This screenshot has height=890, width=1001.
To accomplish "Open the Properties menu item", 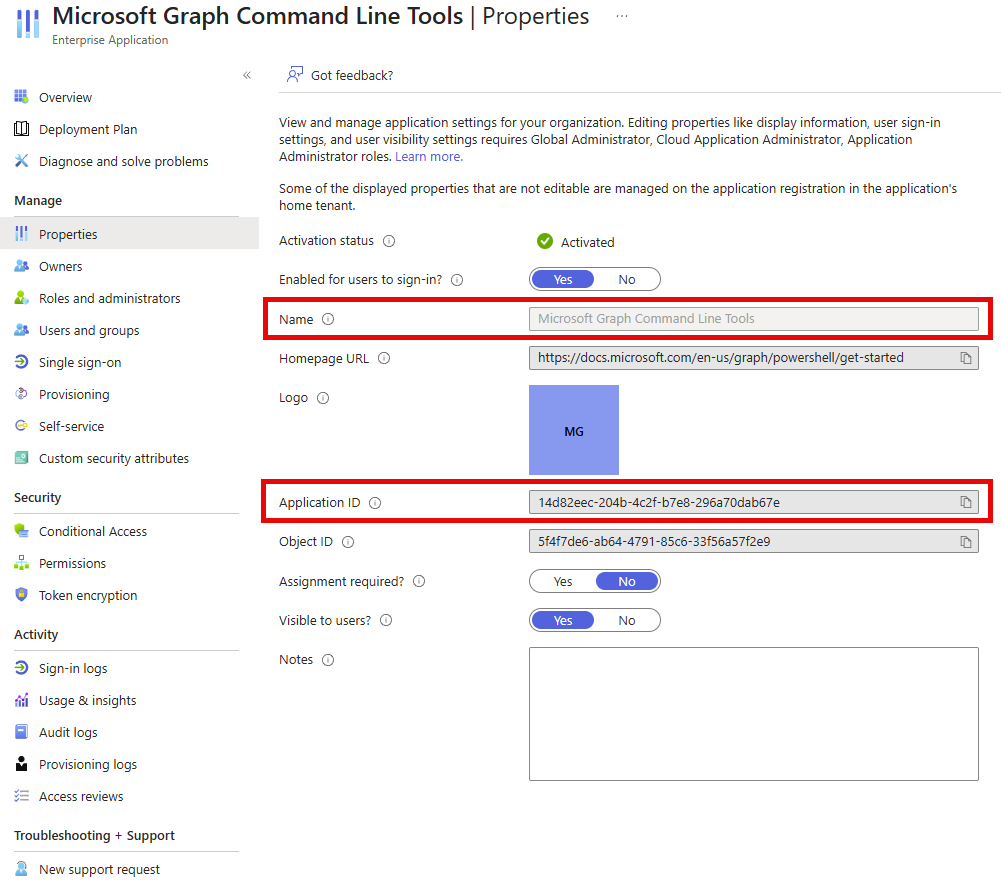I will click(130, 234).
